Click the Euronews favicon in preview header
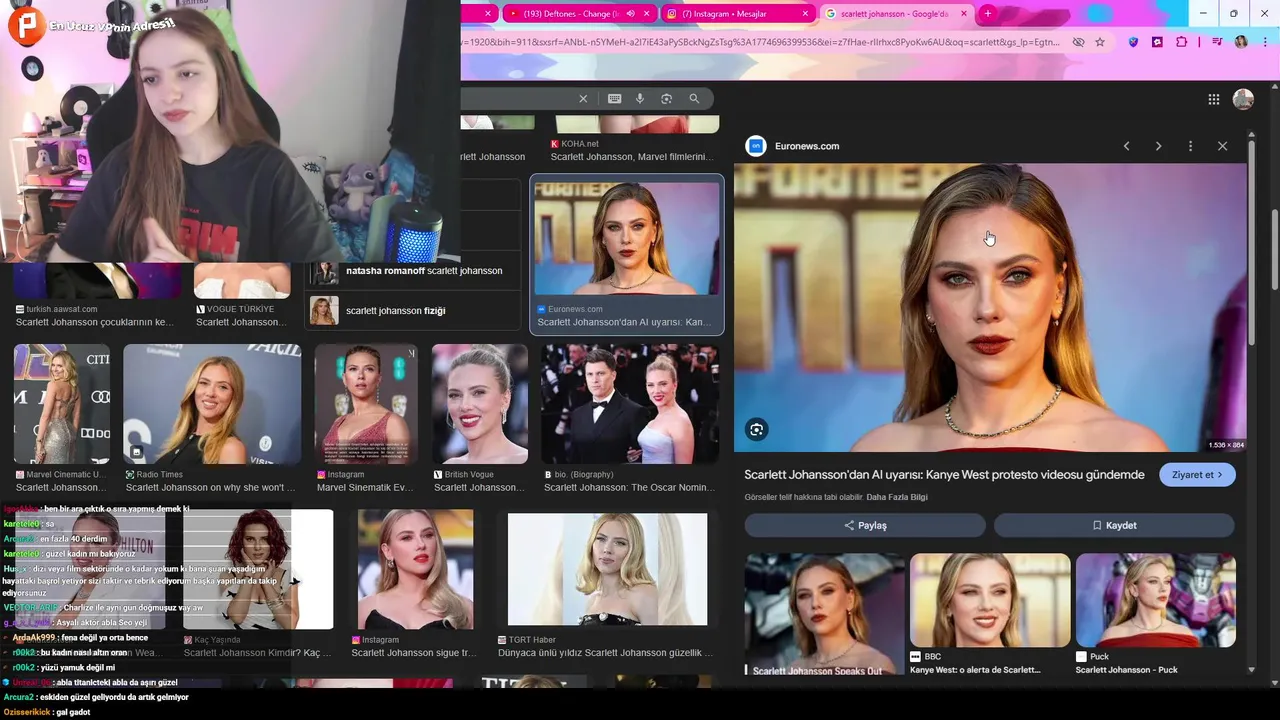Image resolution: width=1280 pixels, height=720 pixels. coord(756,146)
